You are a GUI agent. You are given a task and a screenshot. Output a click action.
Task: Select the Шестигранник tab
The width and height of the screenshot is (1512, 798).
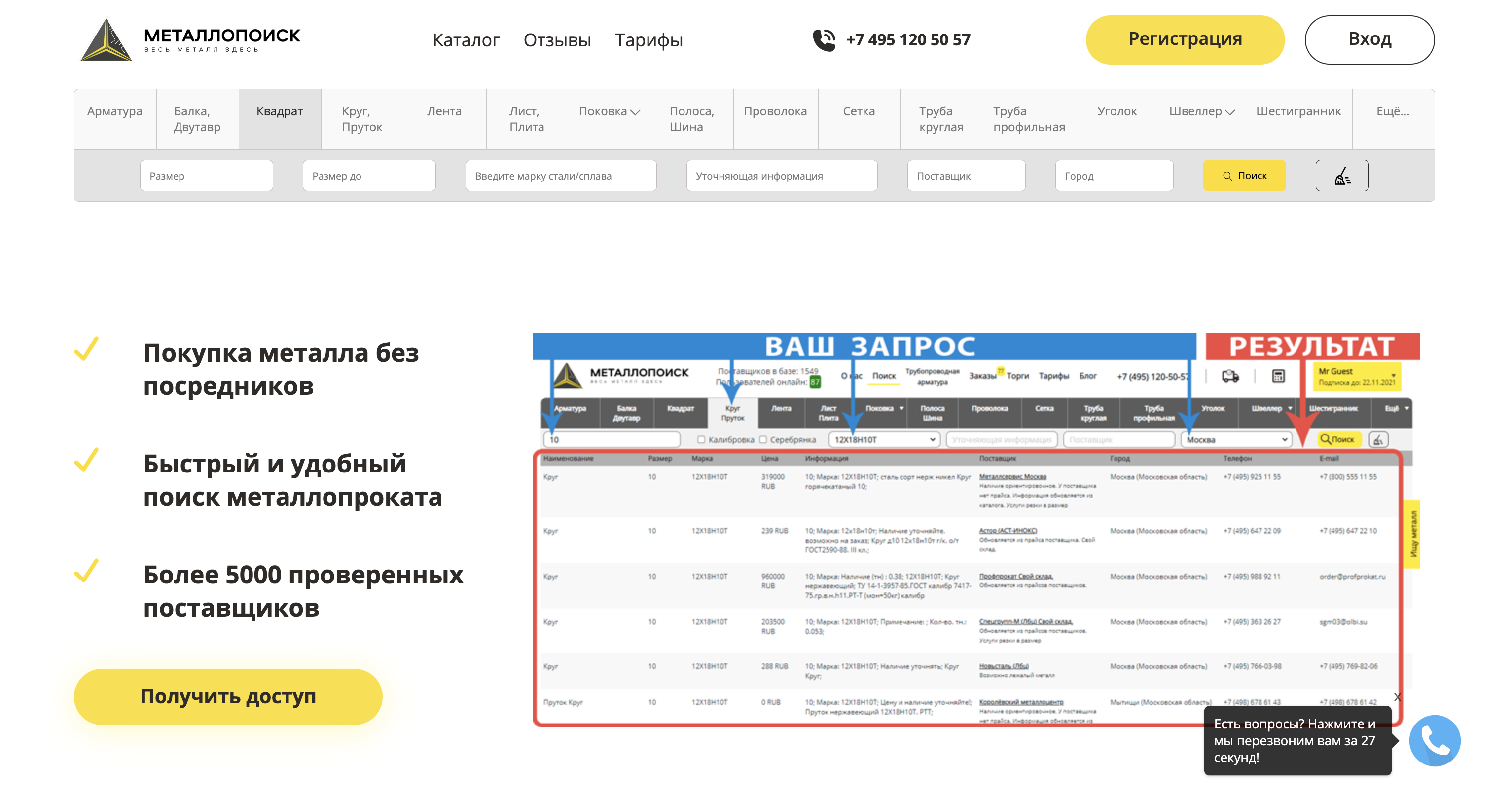[x=1299, y=119]
